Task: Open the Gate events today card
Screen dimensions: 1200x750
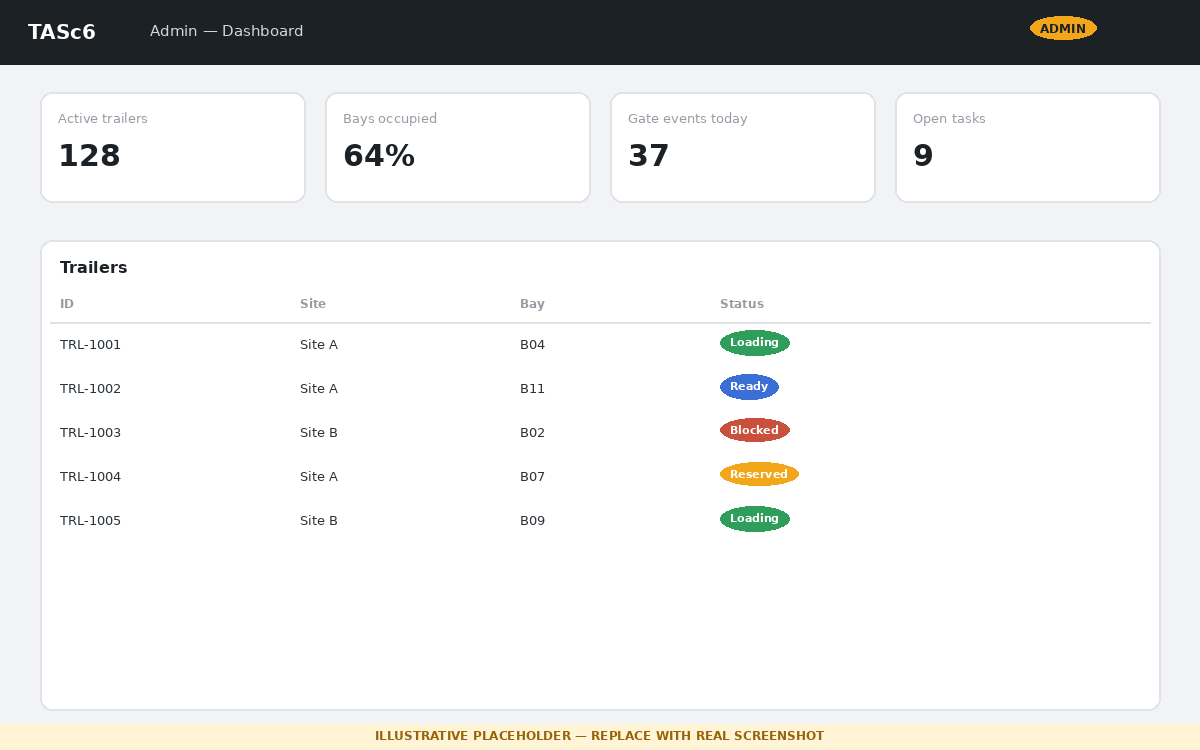Action: 743,147
